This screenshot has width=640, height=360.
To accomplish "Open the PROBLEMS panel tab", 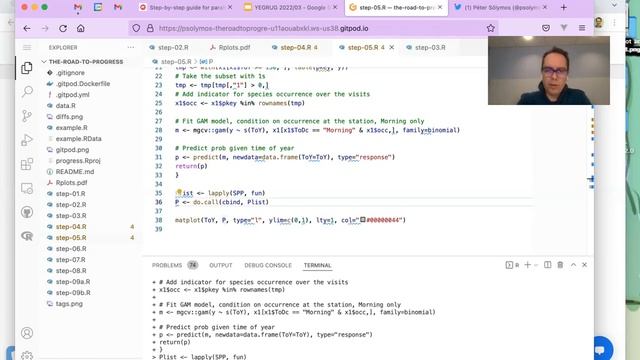I will [167, 265].
